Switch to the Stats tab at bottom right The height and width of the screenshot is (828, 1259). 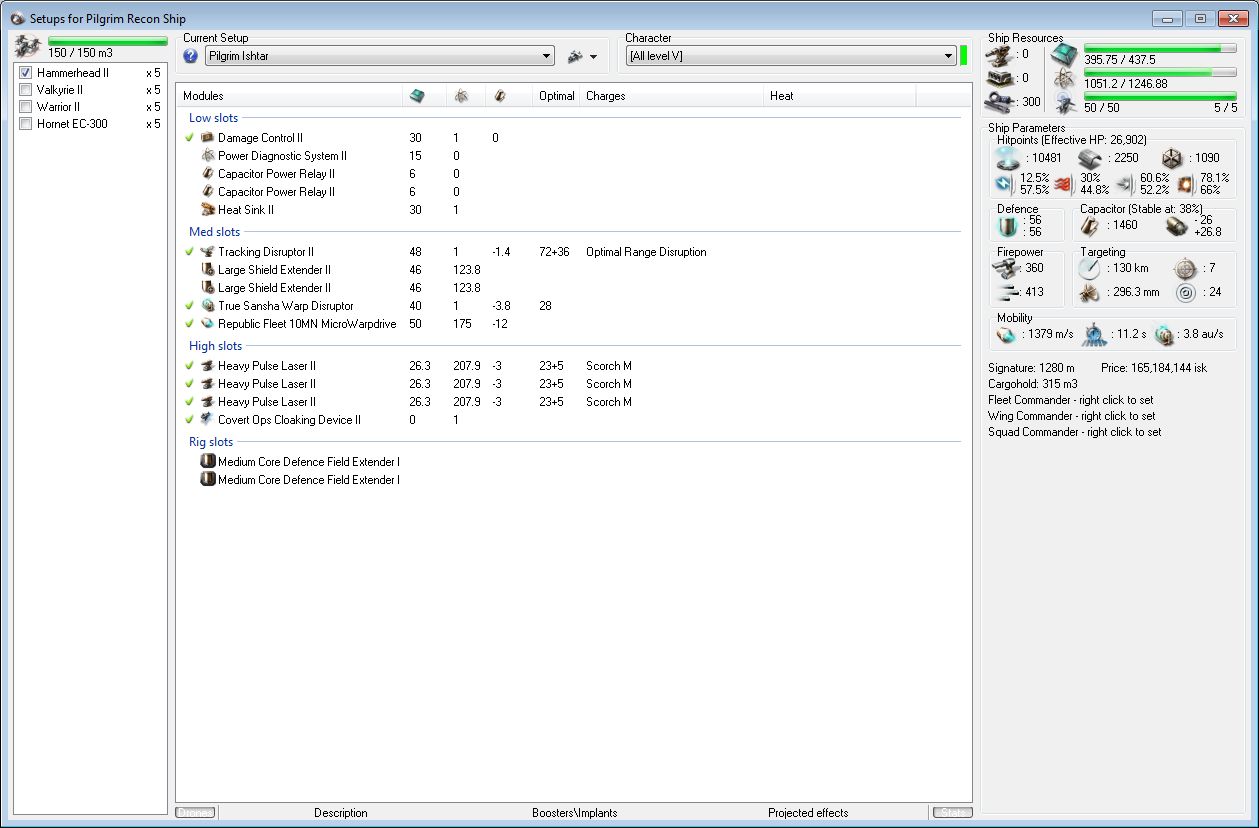[x=951, y=812]
